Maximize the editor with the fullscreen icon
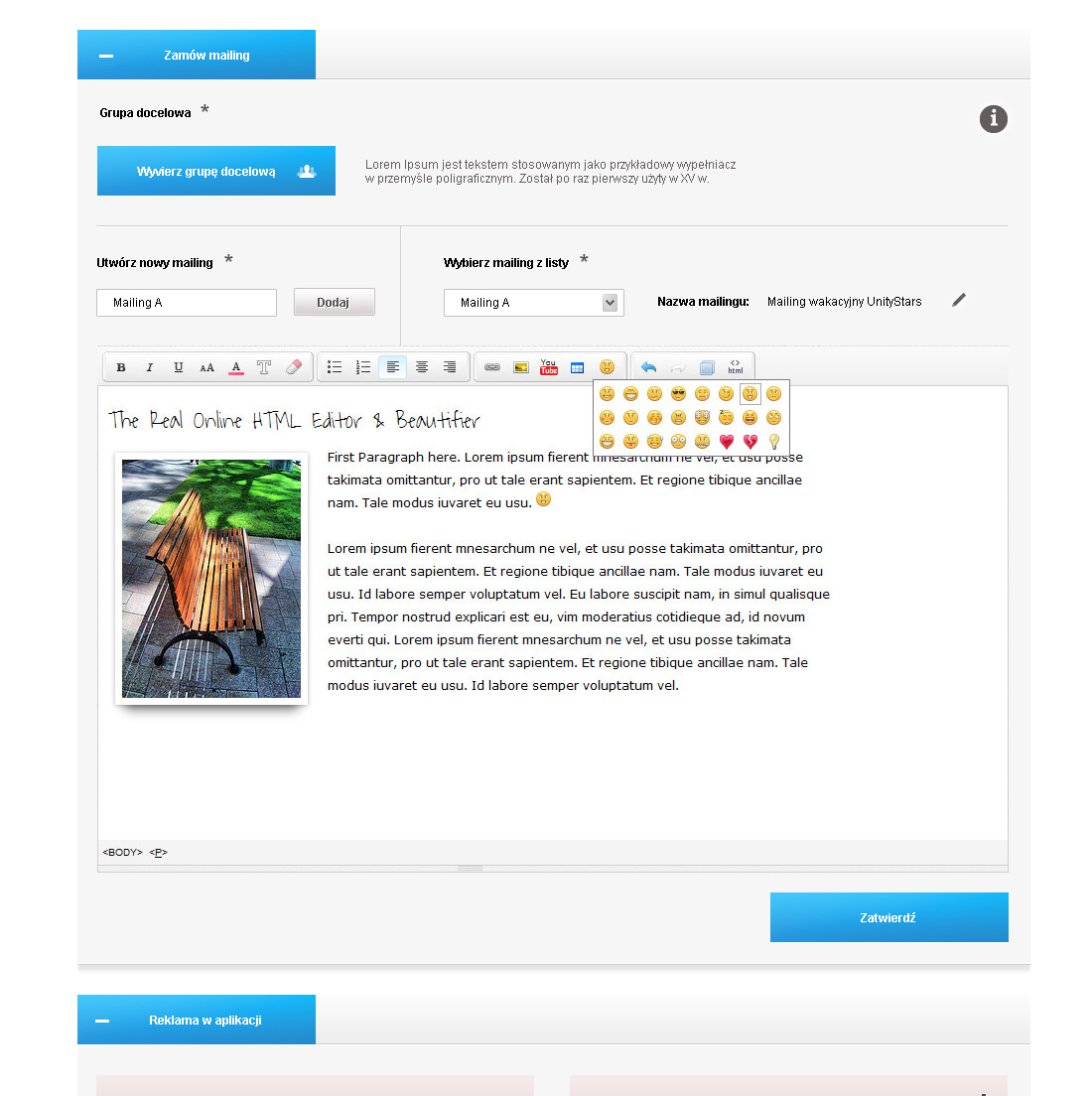This screenshot has width=1092, height=1096. pyautogui.click(x=707, y=367)
